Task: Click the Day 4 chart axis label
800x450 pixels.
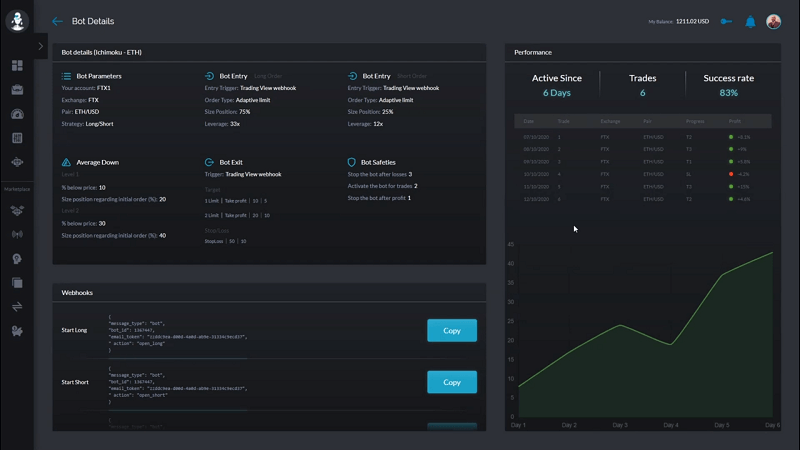Action: coord(671,425)
